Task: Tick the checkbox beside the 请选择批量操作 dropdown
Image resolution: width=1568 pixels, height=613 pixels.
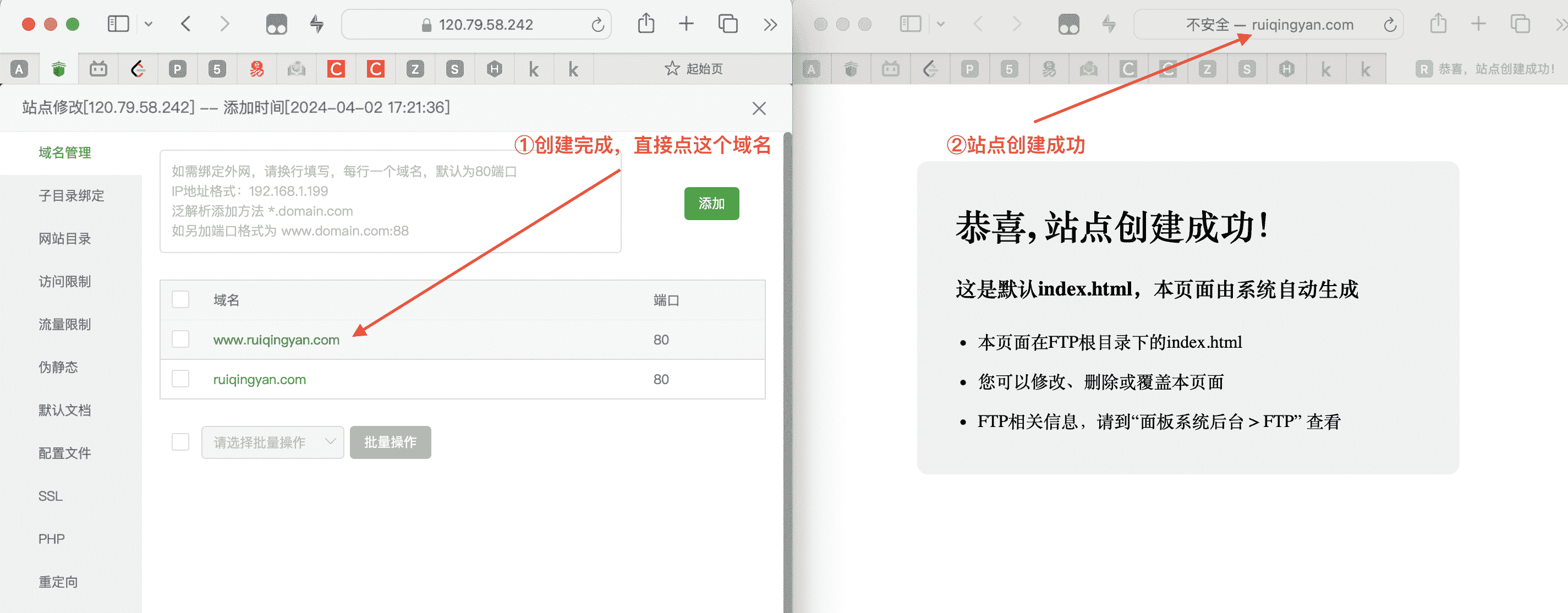Action: click(180, 442)
